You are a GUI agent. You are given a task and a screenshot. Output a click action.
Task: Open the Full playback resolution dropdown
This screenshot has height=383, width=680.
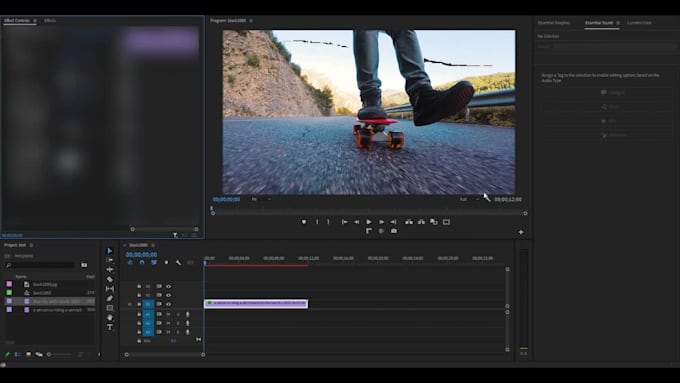pyautogui.click(x=470, y=199)
